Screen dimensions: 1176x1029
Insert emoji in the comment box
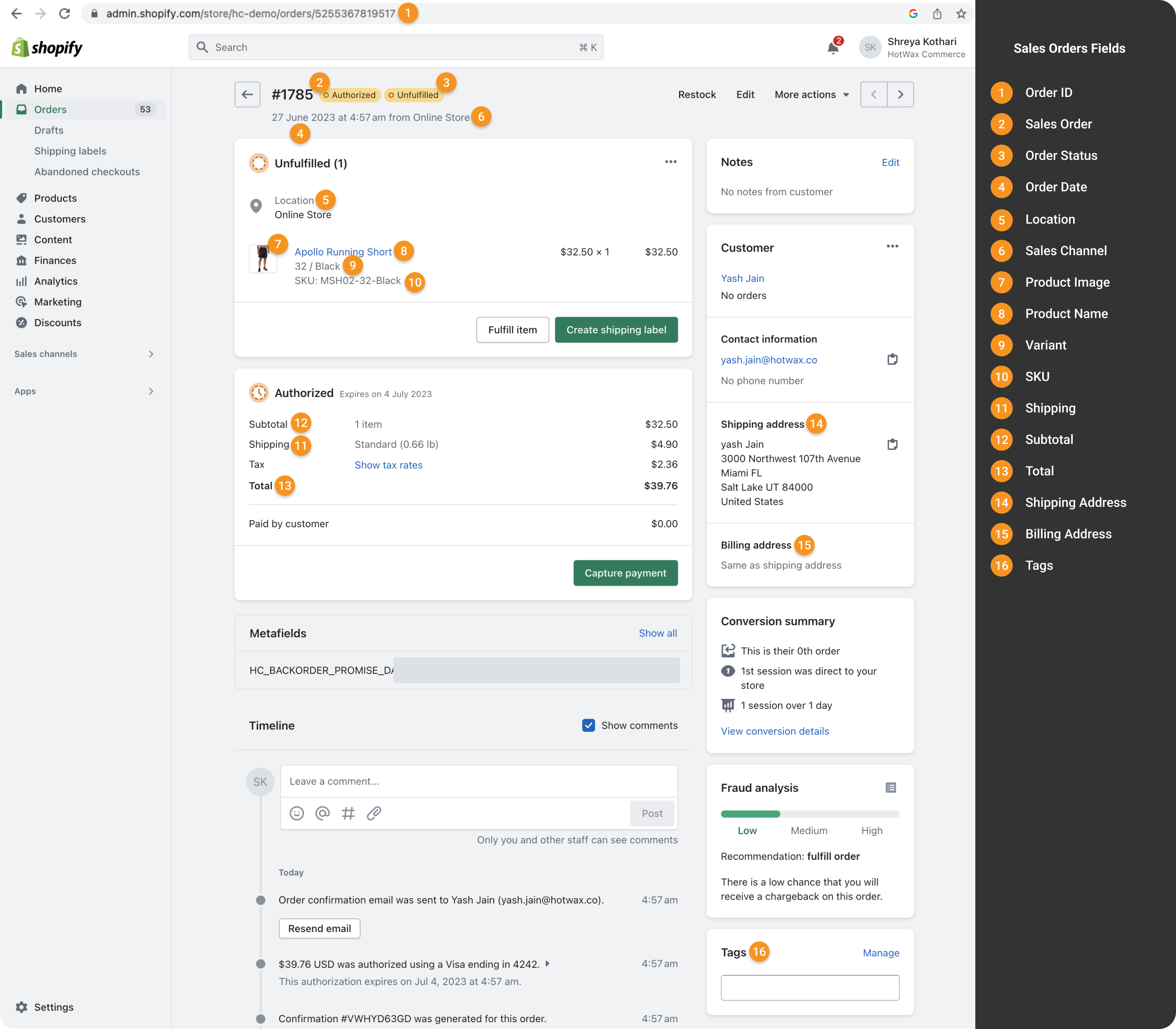pos(296,813)
